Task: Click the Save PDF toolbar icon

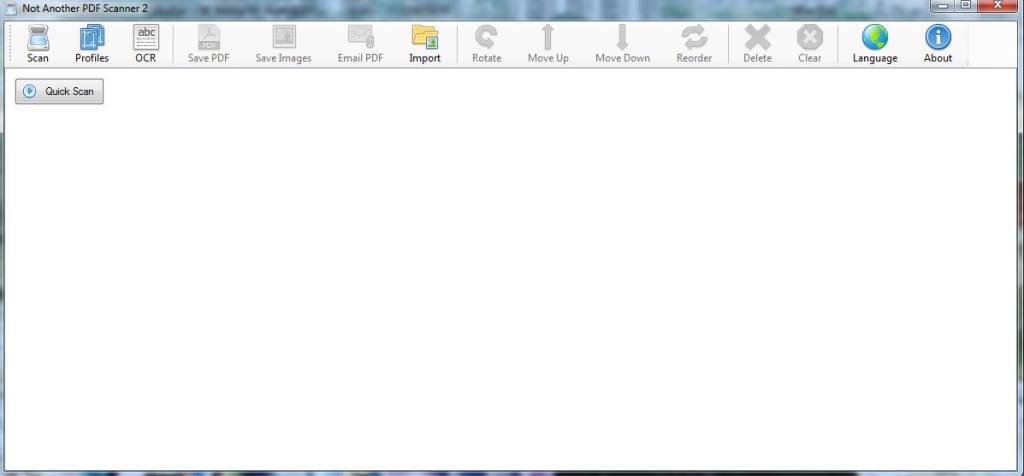Action: pyautogui.click(x=209, y=37)
